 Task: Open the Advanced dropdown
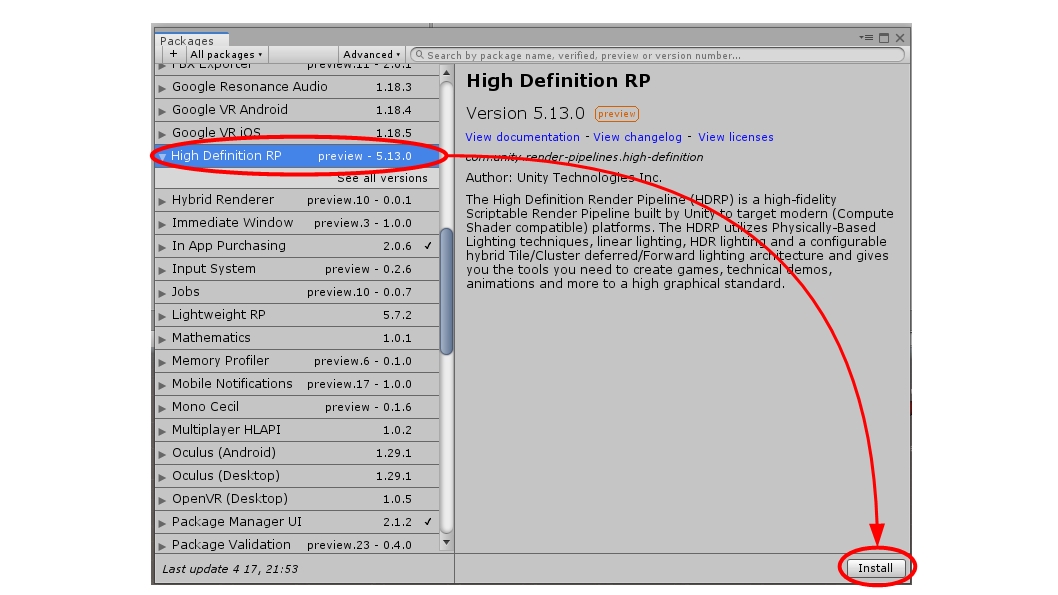pyautogui.click(x=371, y=54)
